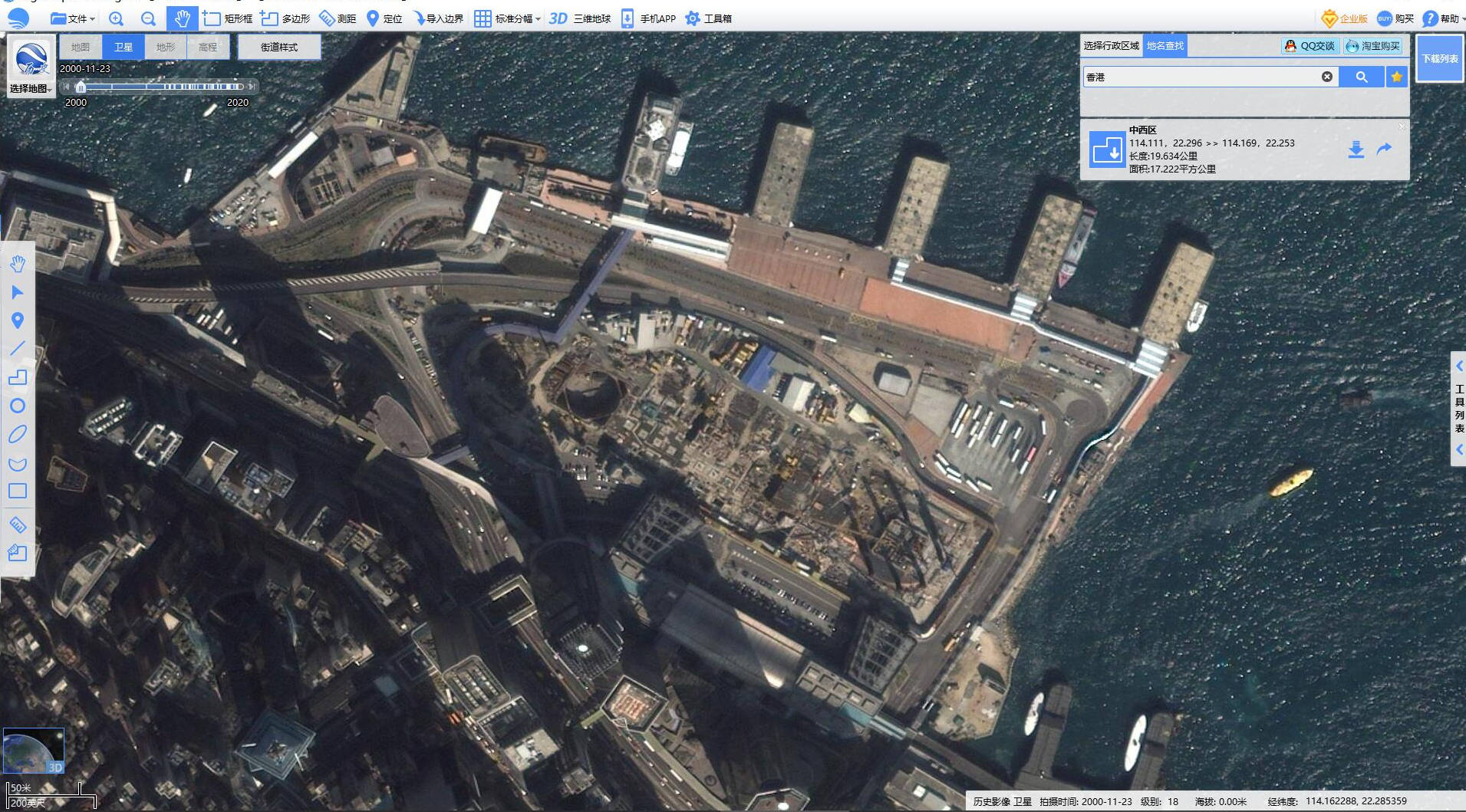1466x812 pixels.
Task: Click the timeline track near 2020
Action: (237, 87)
